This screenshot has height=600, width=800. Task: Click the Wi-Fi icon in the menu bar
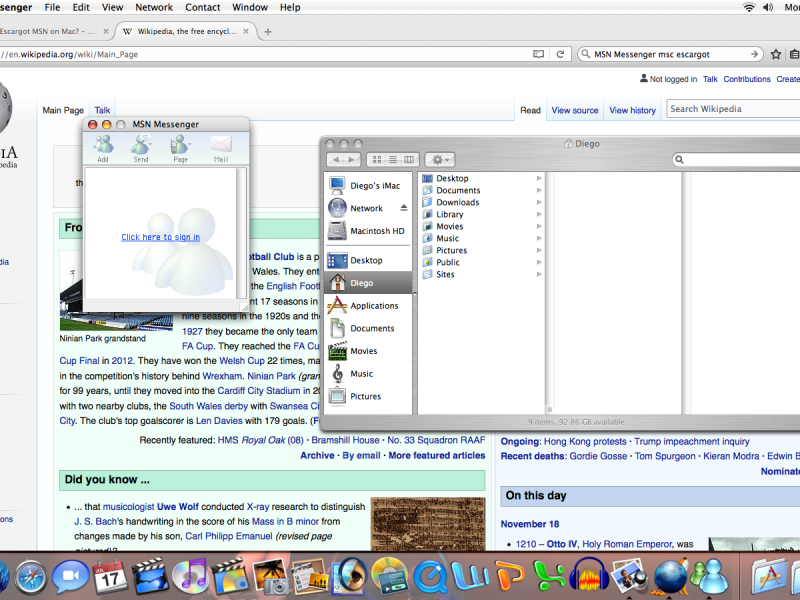(x=748, y=7)
